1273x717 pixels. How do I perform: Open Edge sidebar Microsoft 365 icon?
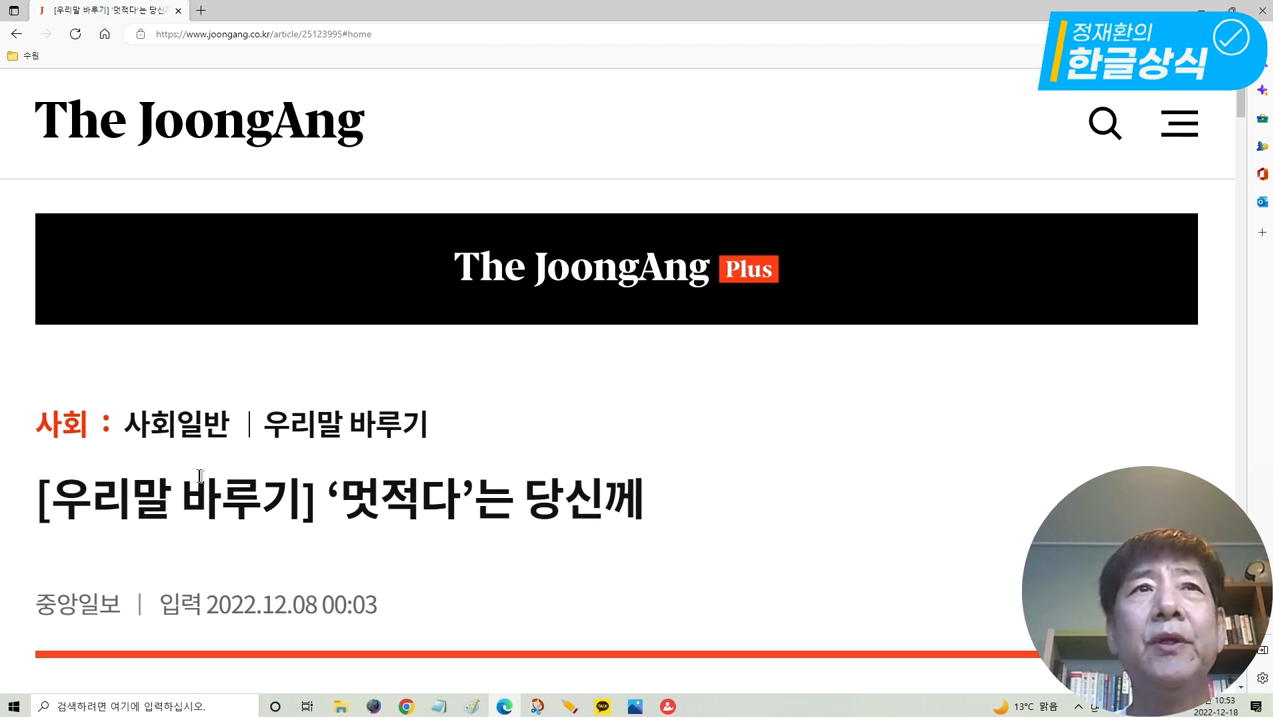[1262, 174]
